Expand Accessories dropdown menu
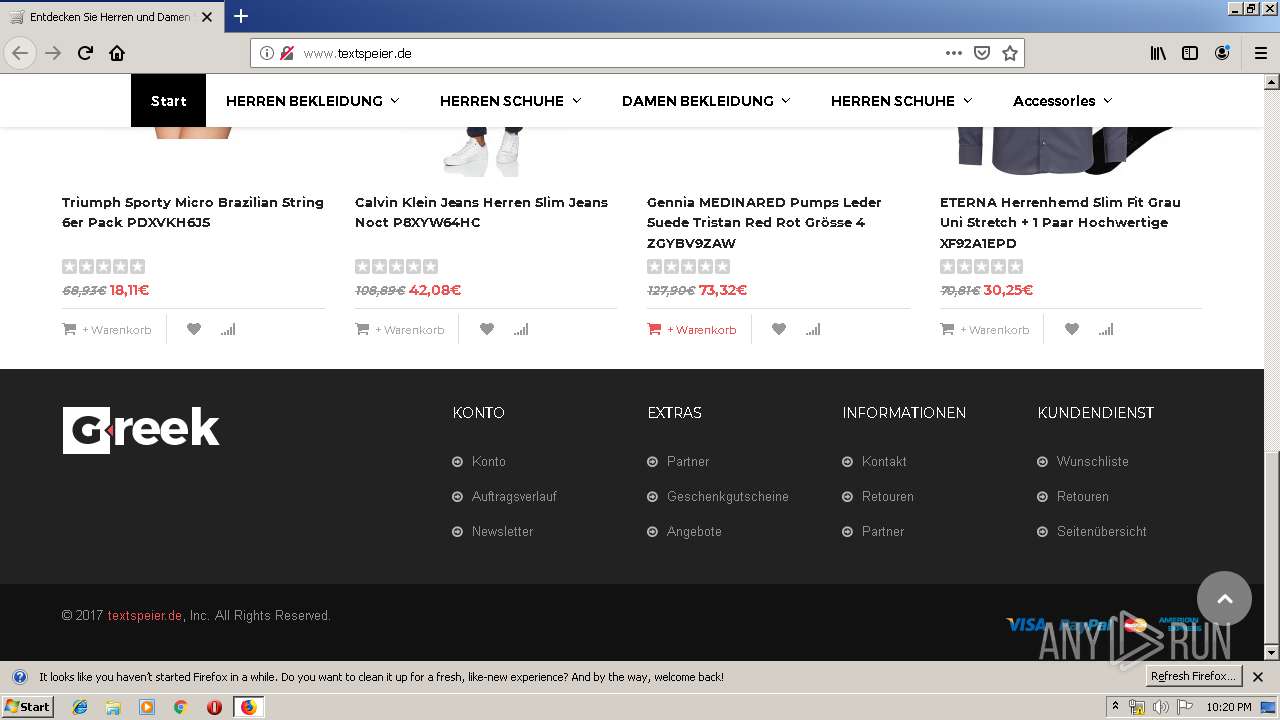This screenshot has width=1280, height=720. (1062, 101)
